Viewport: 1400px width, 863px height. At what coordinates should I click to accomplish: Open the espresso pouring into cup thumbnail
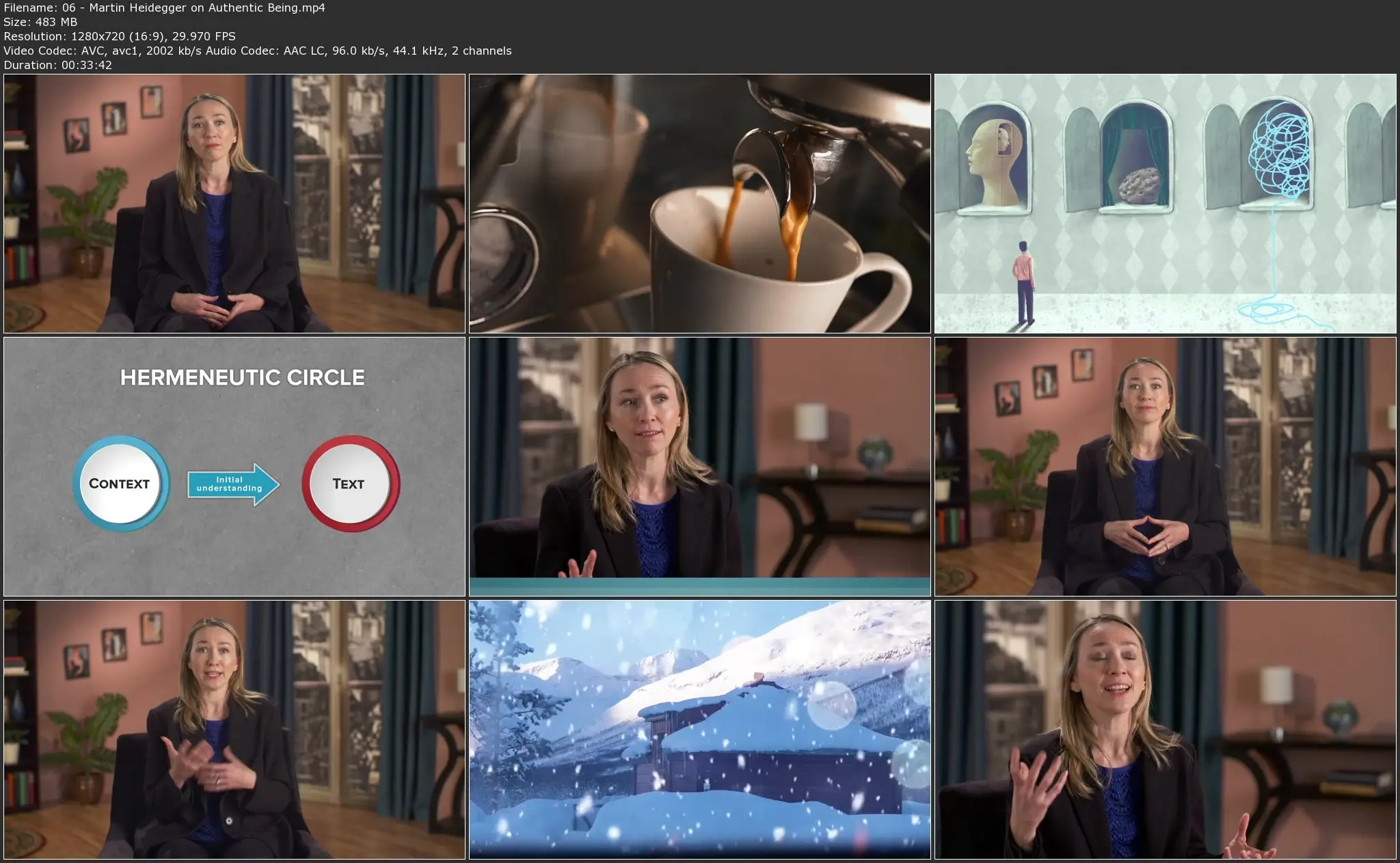coord(700,204)
